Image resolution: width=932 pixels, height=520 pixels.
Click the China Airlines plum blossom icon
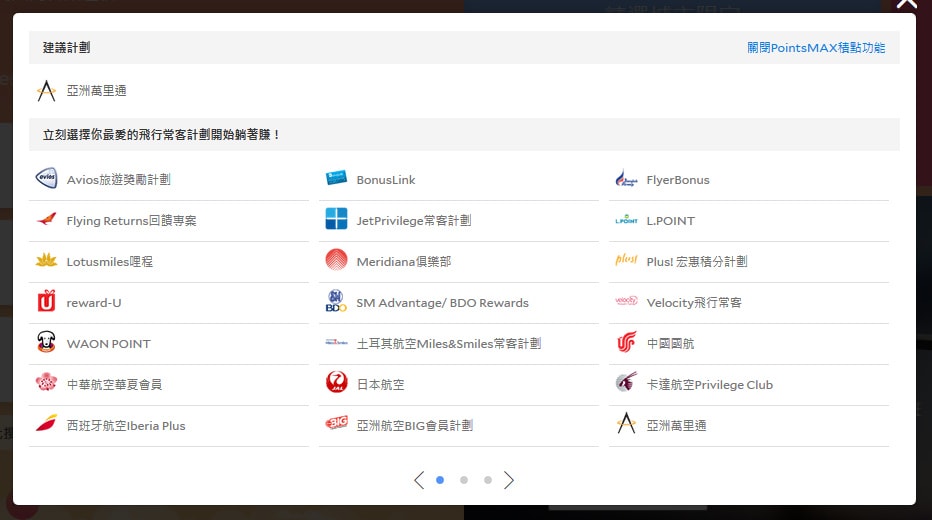[x=46, y=382]
